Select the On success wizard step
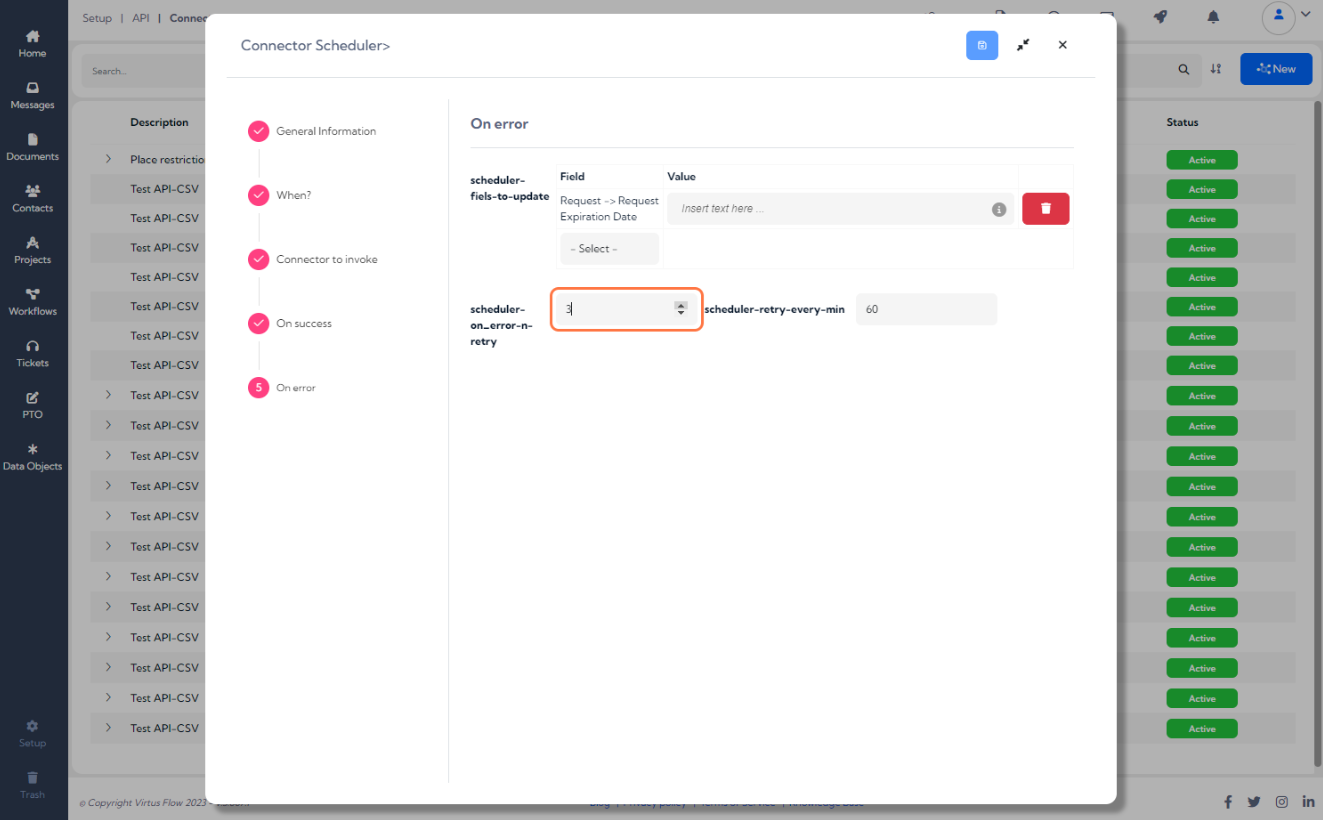This screenshot has height=820, width=1323. coord(304,323)
